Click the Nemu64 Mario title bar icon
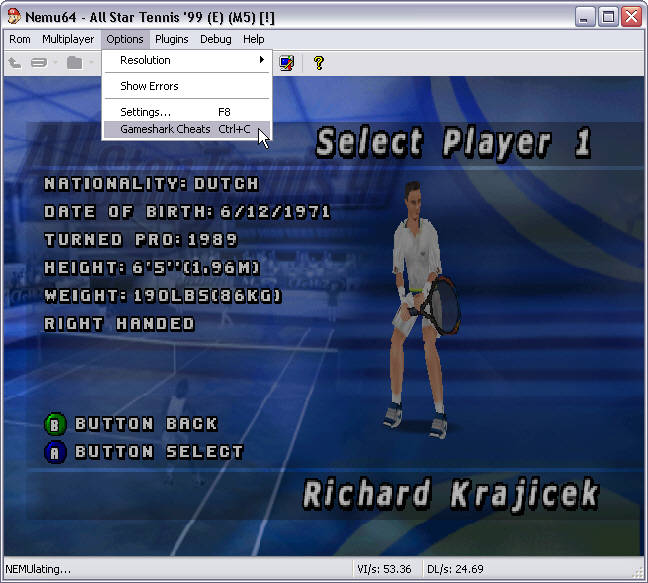The image size is (648, 583). tap(14, 17)
